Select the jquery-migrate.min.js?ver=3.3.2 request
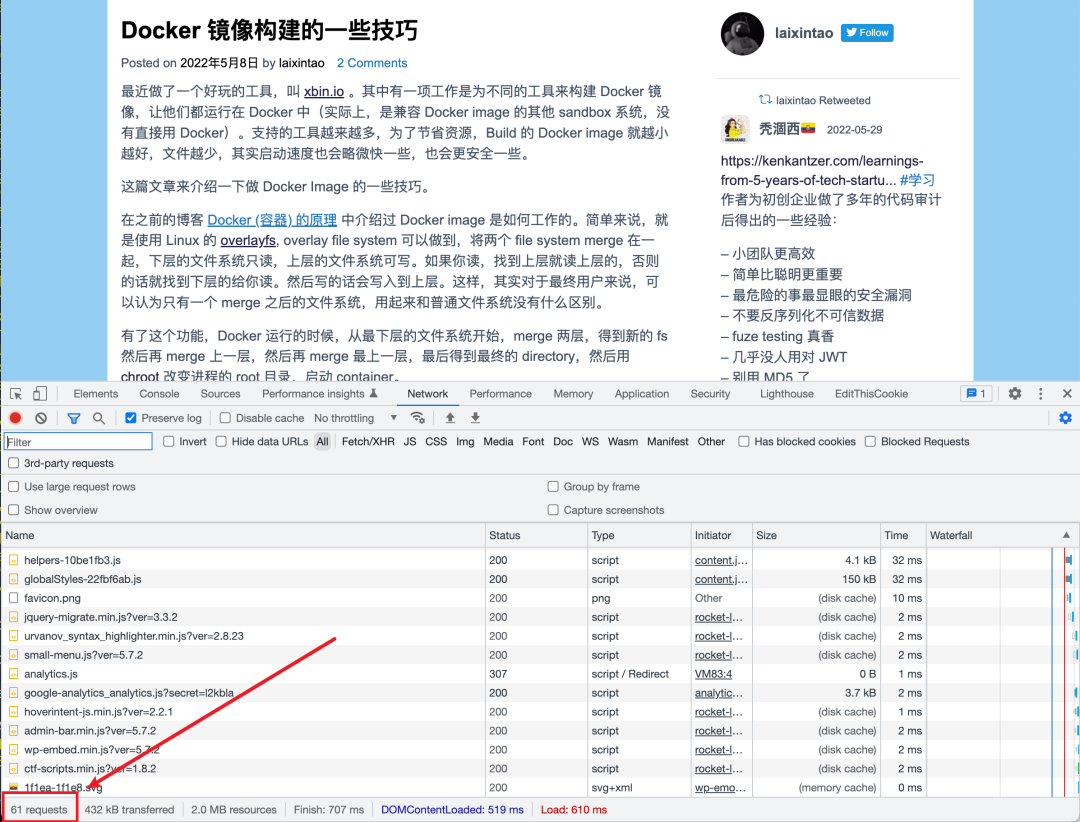This screenshot has height=822, width=1080. tap(101, 617)
